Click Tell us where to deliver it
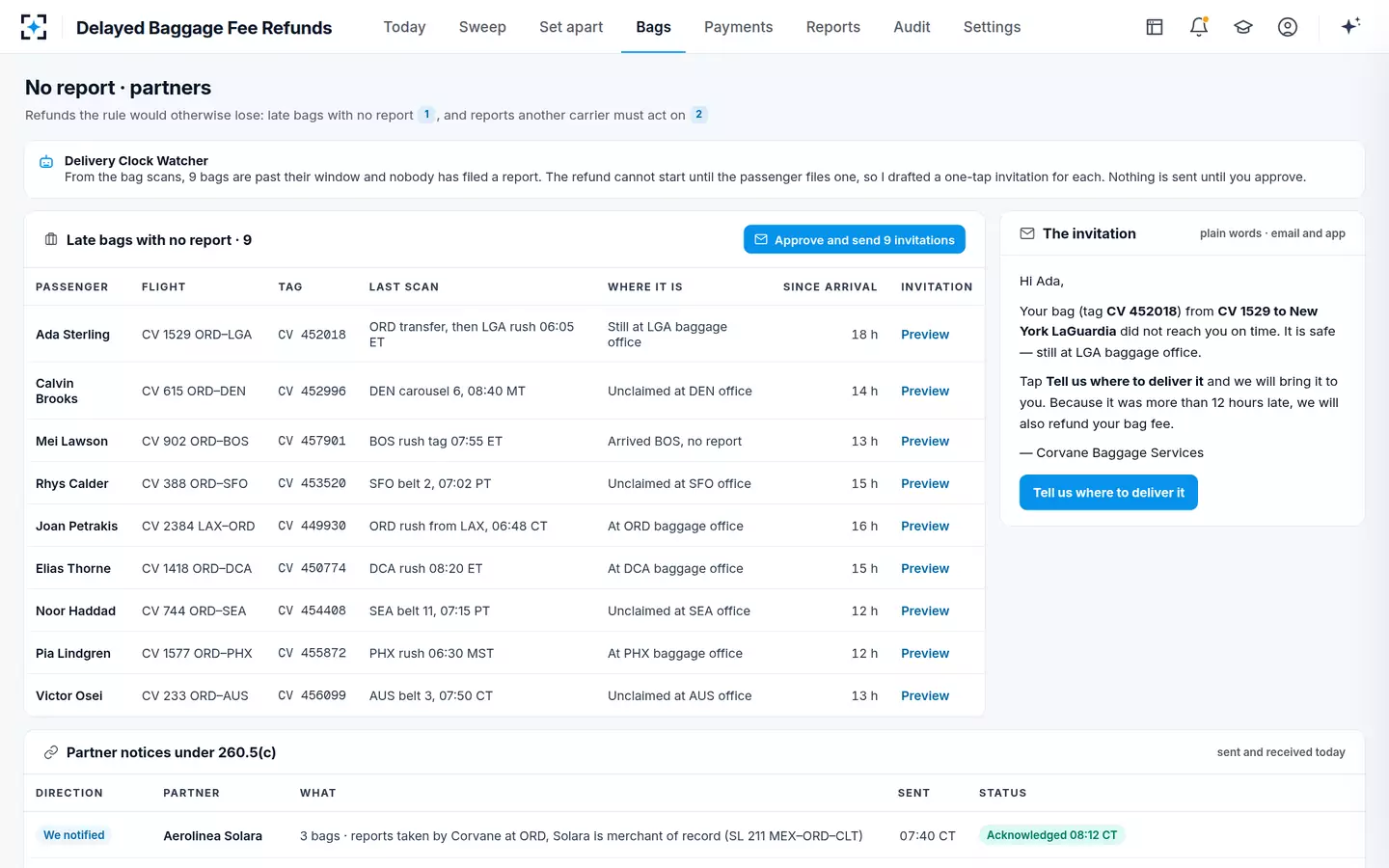The height and width of the screenshot is (868, 1389). coord(1108,492)
